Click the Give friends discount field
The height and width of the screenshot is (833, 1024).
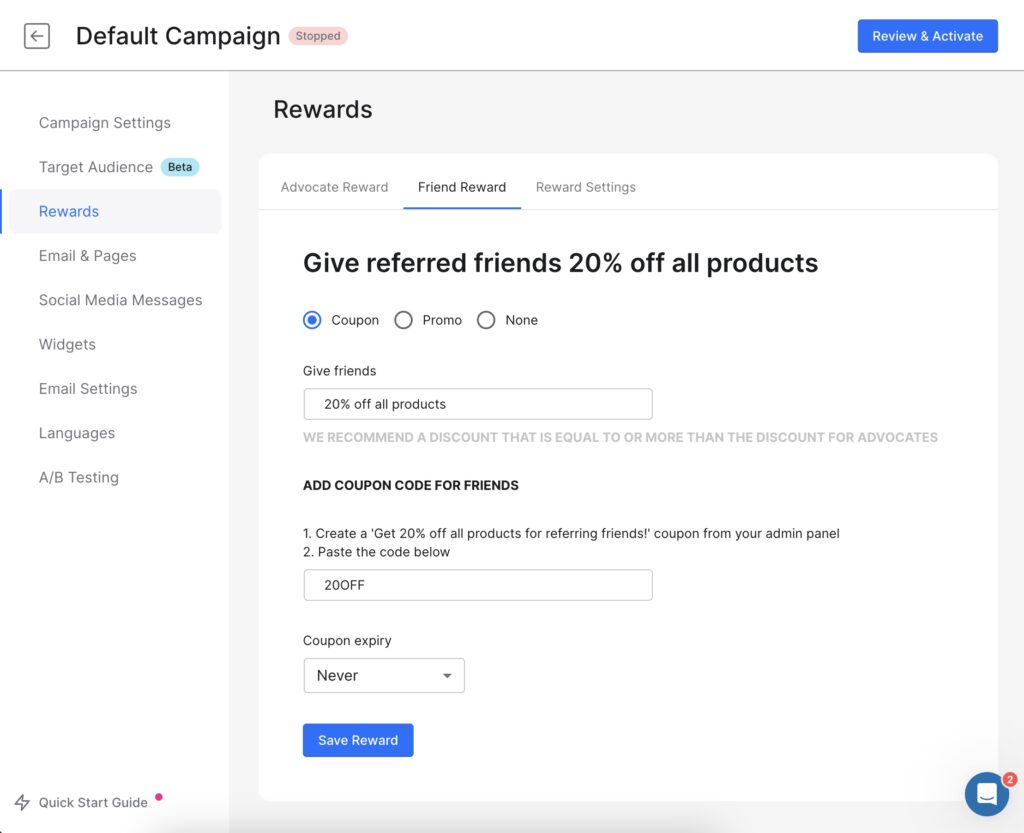[x=477, y=404]
